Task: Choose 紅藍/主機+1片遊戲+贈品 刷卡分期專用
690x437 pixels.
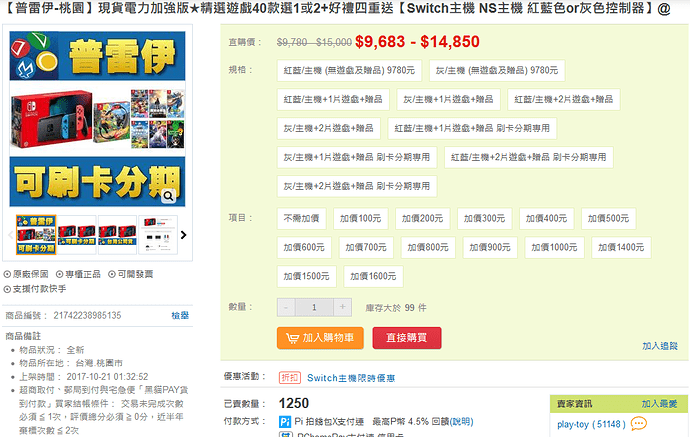Action: click(472, 129)
